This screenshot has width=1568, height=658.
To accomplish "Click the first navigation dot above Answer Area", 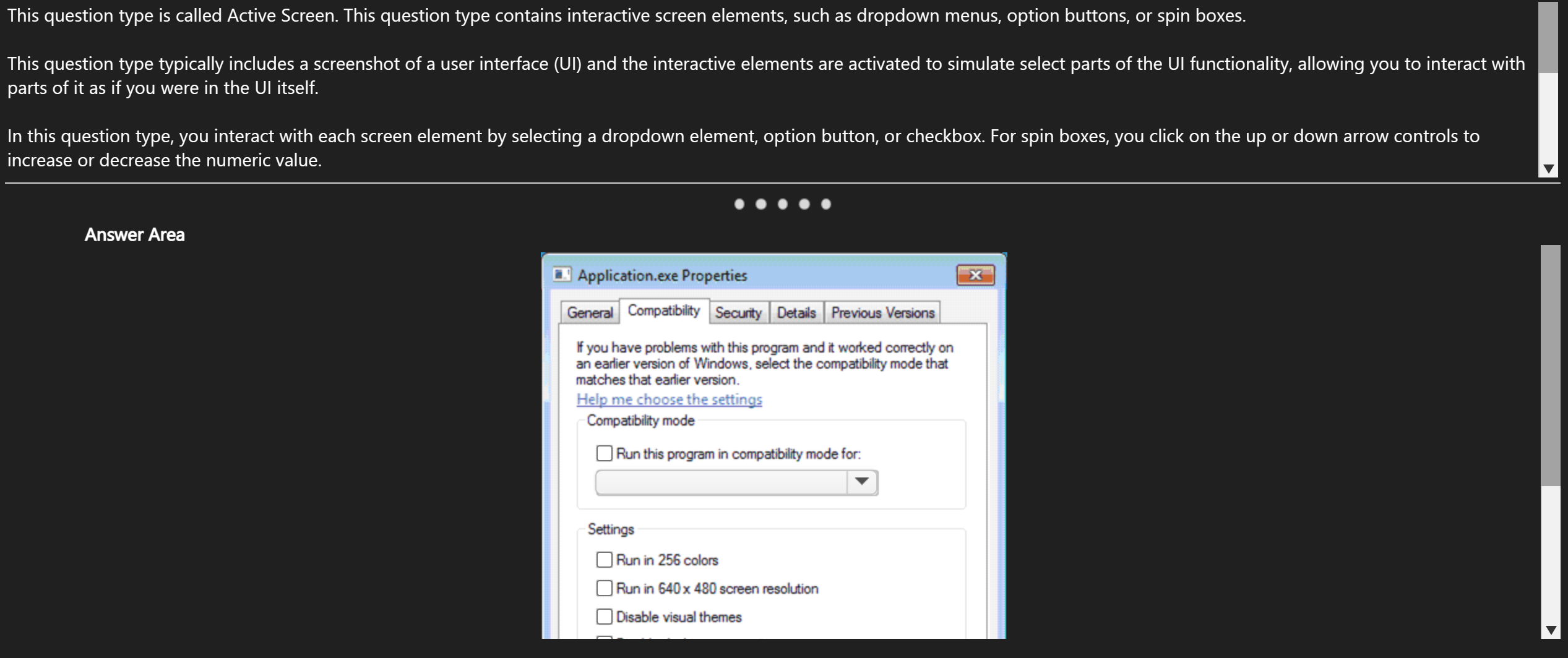I will coord(739,203).
